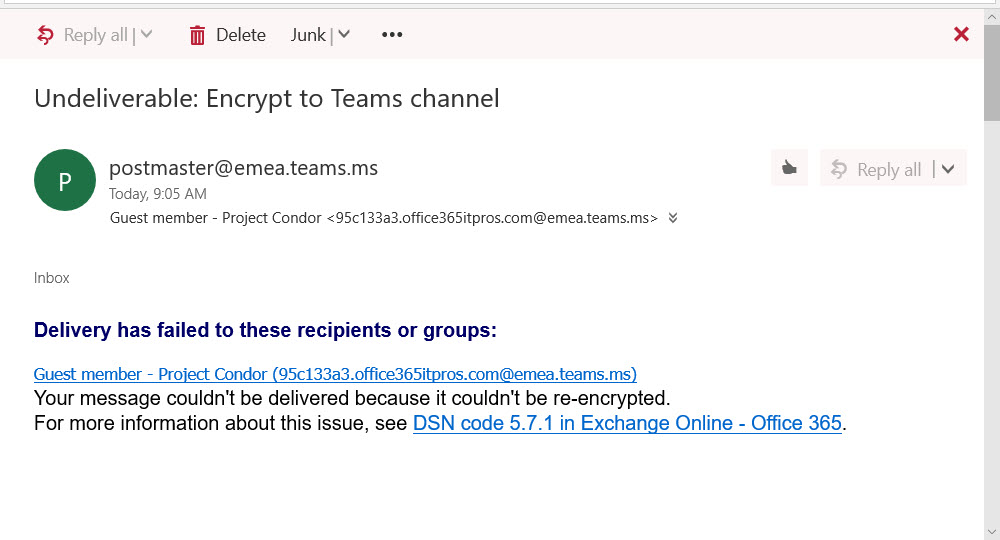Image resolution: width=1000 pixels, height=540 pixels.
Task: Open the Guest member - Project Condor recipient link
Action: pos(335,374)
